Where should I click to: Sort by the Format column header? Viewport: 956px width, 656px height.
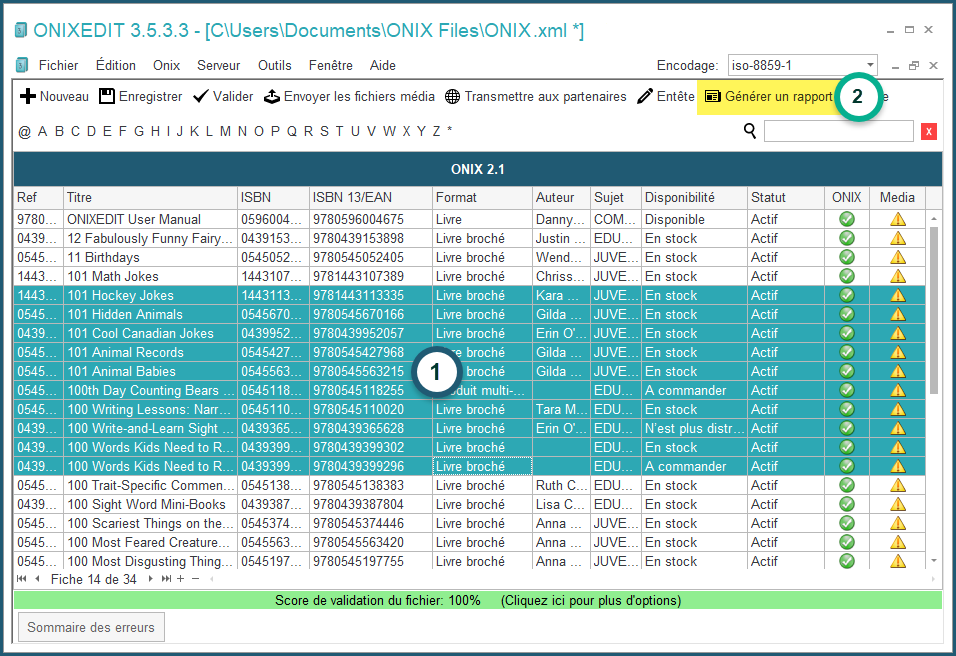point(482,198)
